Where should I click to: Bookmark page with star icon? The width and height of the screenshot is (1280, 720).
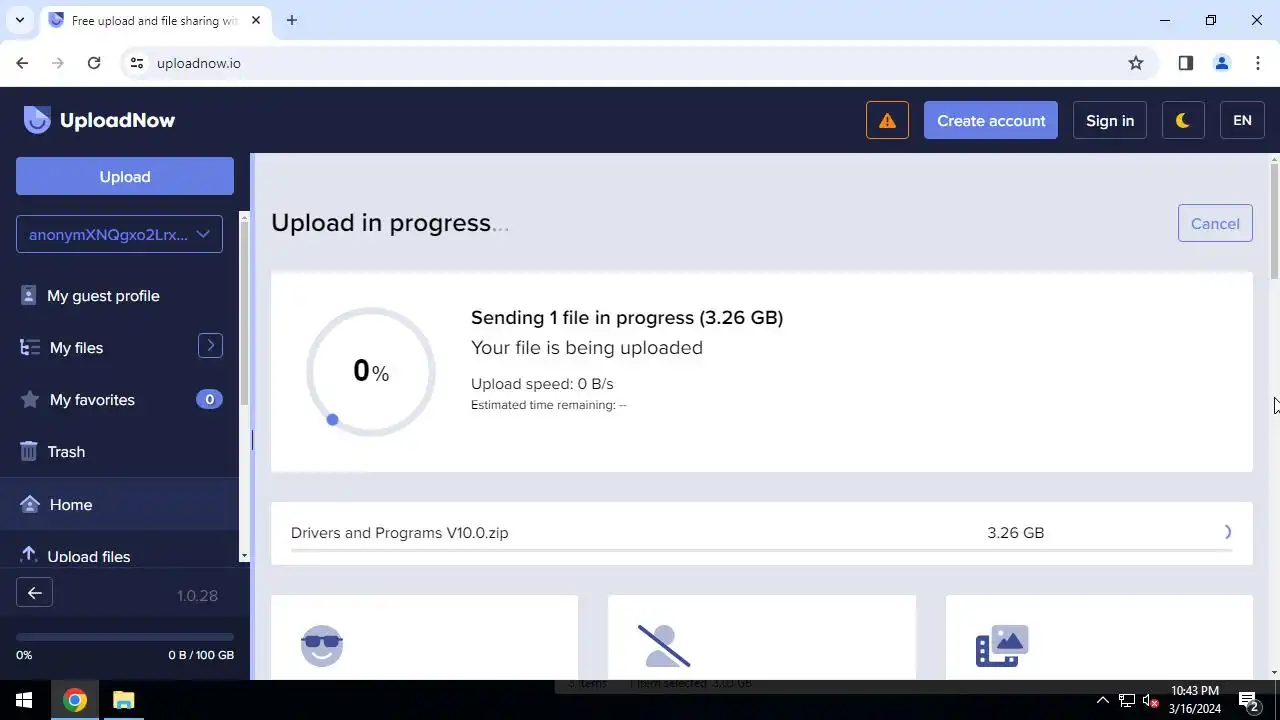[x=1136, y=63]
